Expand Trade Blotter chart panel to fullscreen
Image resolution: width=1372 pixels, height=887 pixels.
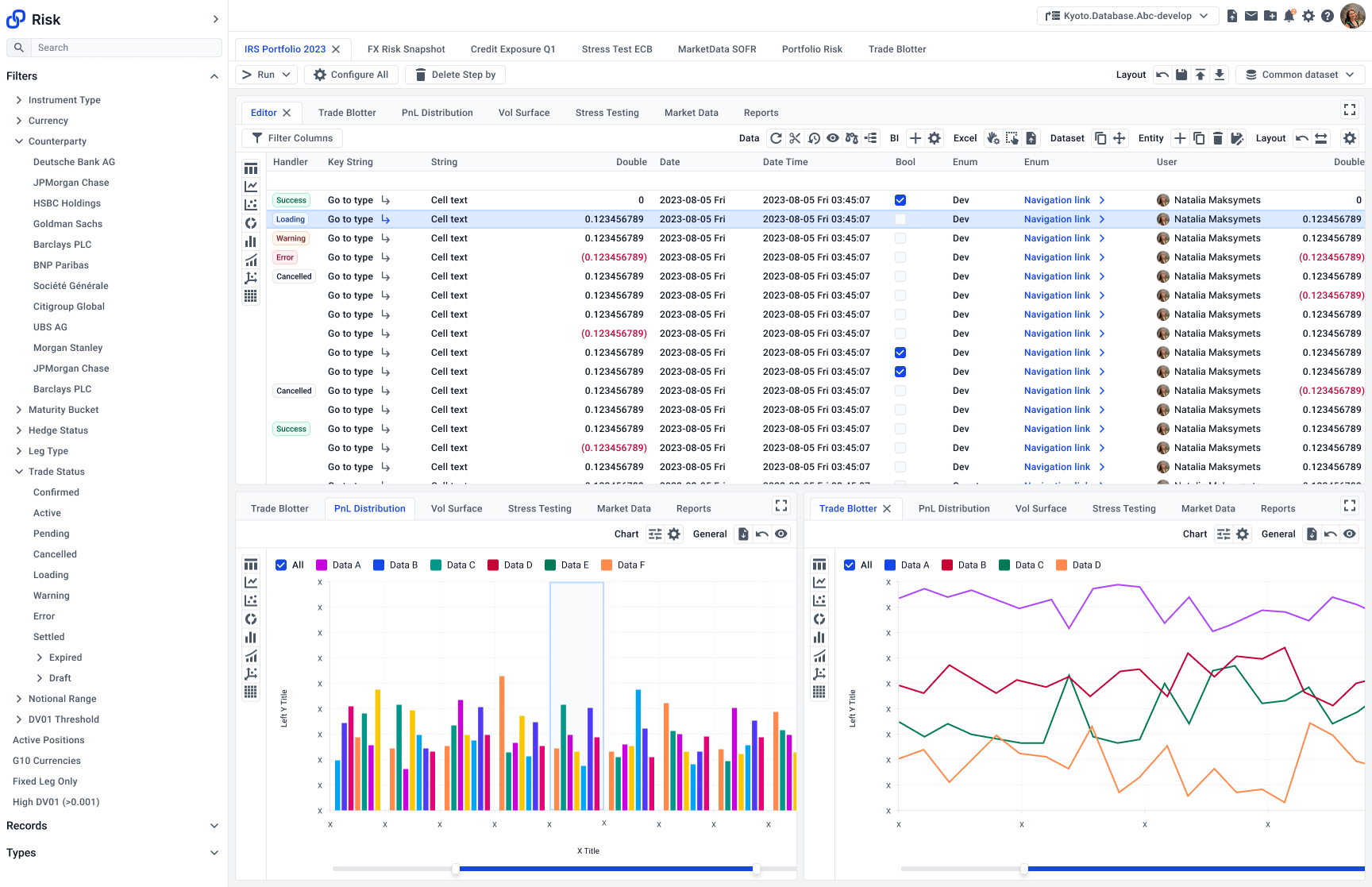(1350, 506)
